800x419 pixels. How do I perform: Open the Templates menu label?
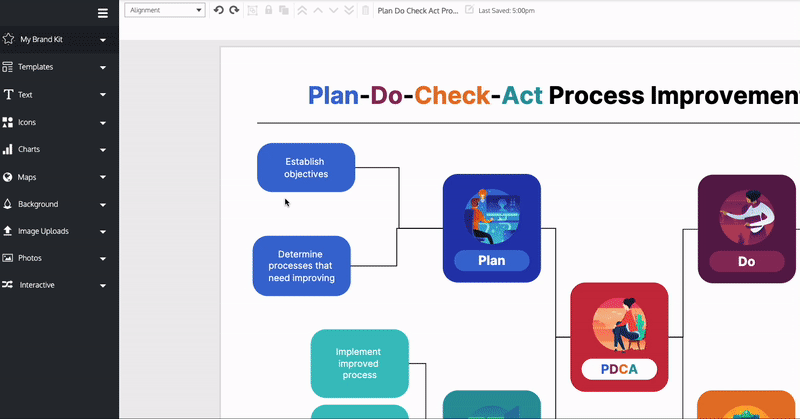(x=35, y=67)
